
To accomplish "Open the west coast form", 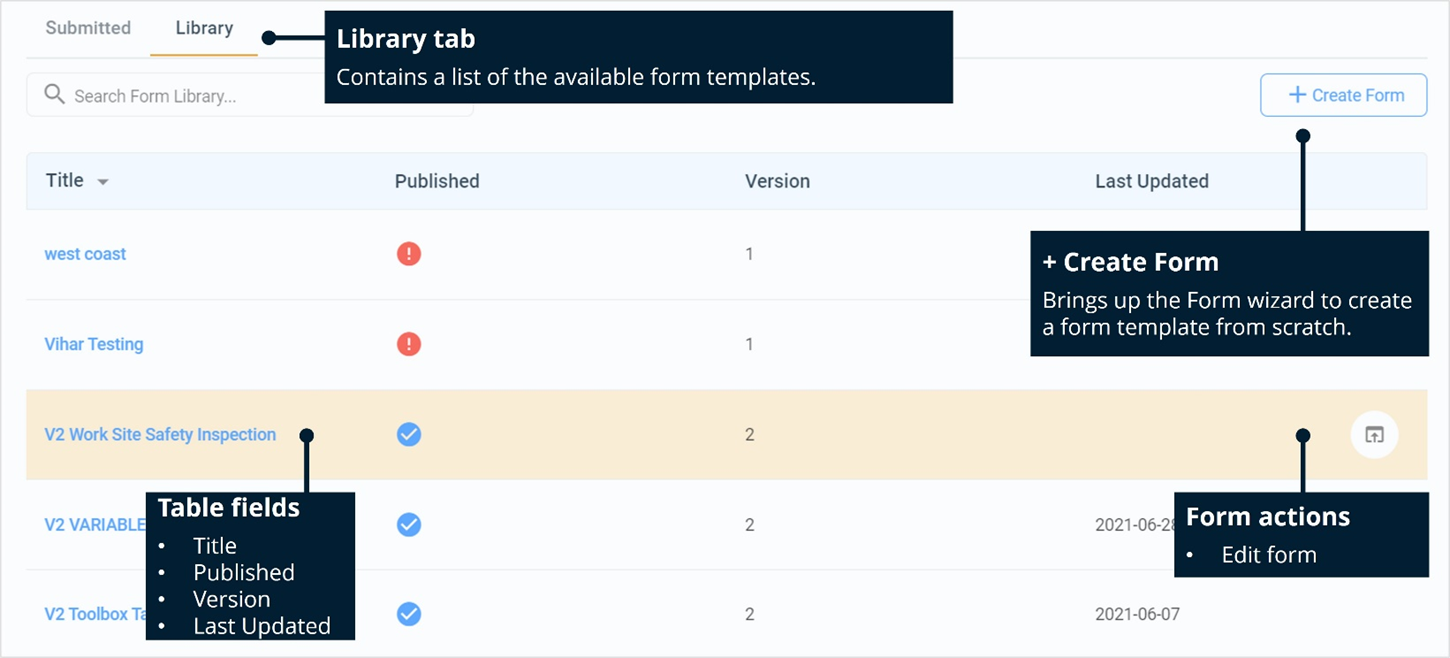I will click(85, 254).
